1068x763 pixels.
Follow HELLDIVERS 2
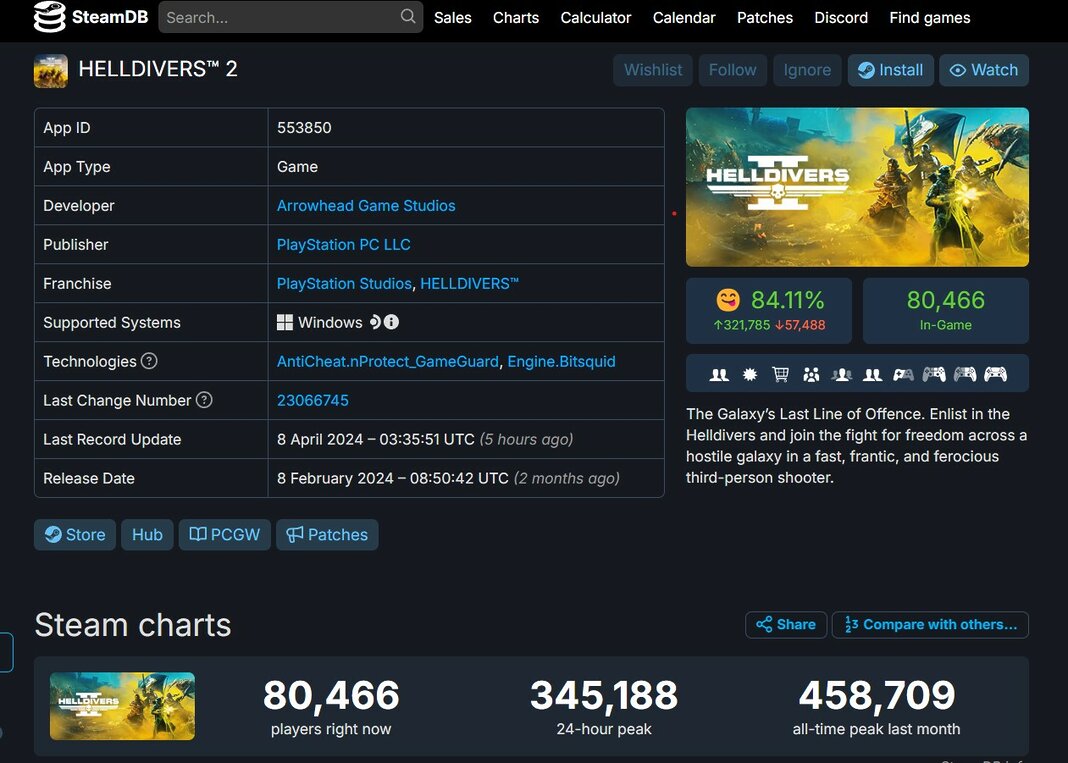pyautogui.click(x=732, y=70)
